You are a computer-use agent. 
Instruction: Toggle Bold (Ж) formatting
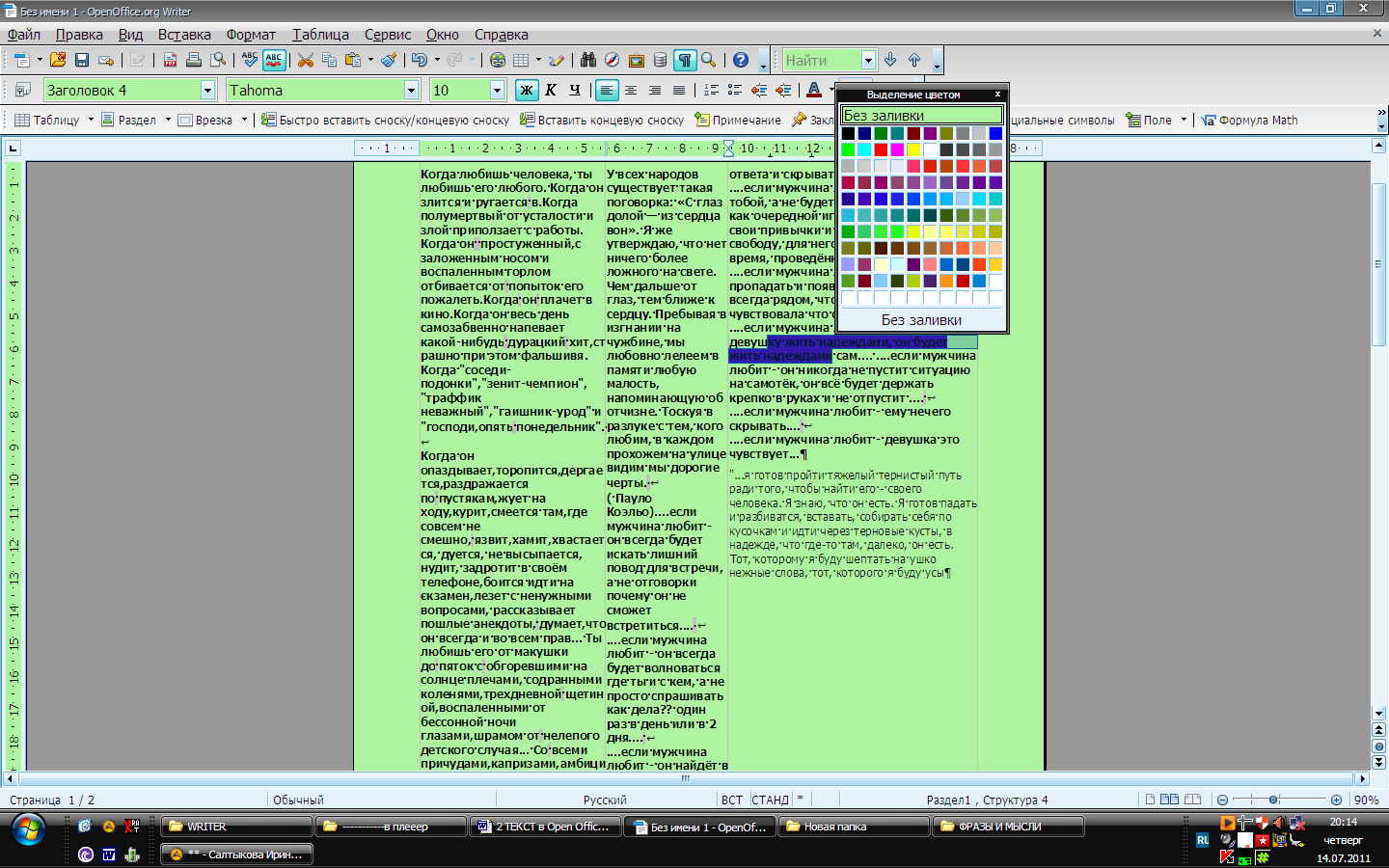pyautogui.click(x=527, y=90)
